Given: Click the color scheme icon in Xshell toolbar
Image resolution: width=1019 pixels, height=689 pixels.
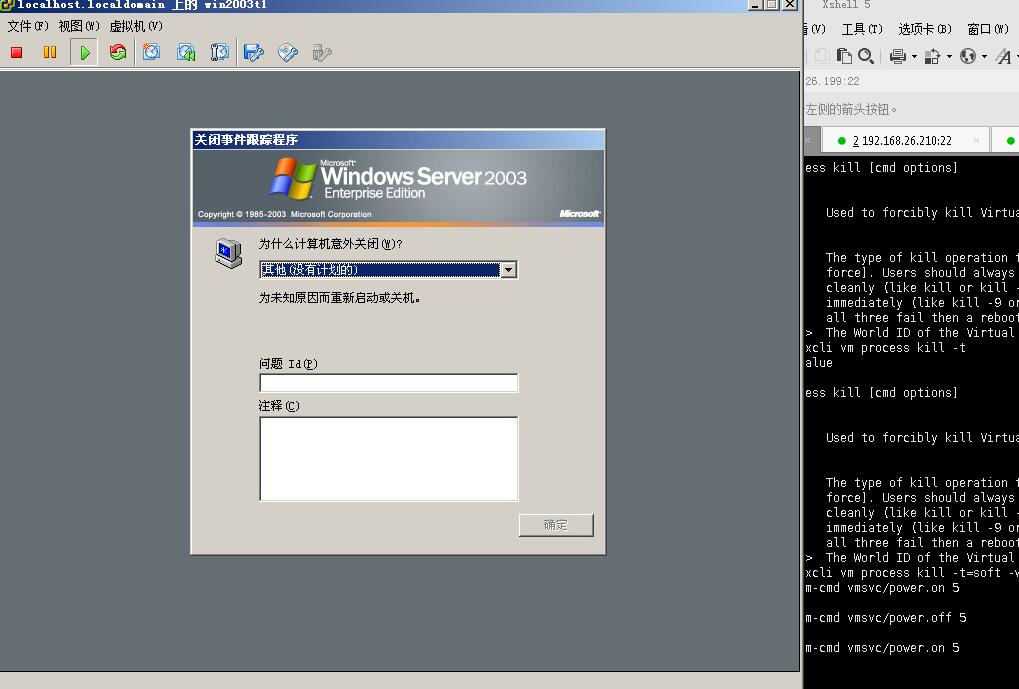Looking at the screenshot, I should point(933,57).
